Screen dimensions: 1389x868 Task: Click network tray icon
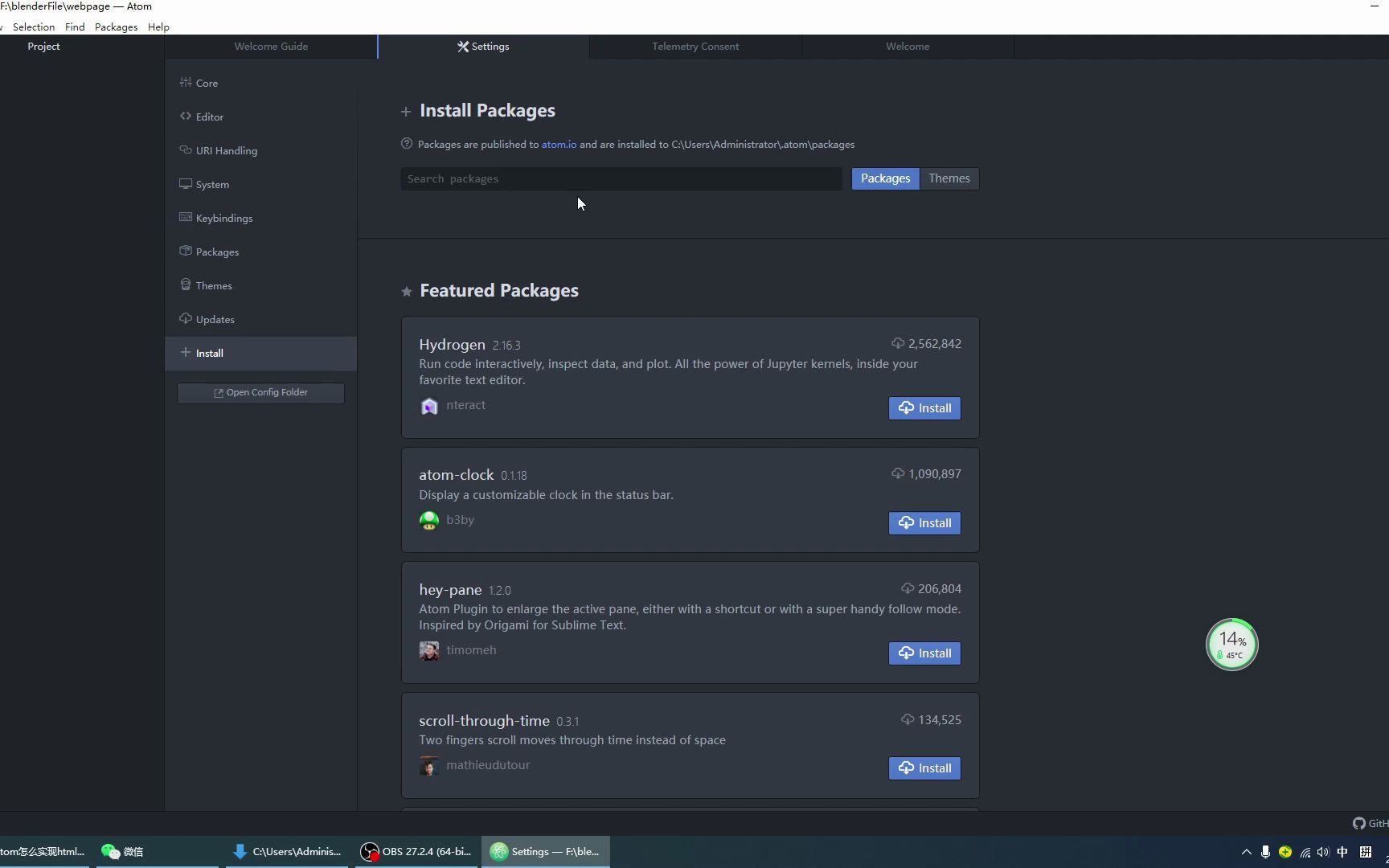coord(1305,852)
